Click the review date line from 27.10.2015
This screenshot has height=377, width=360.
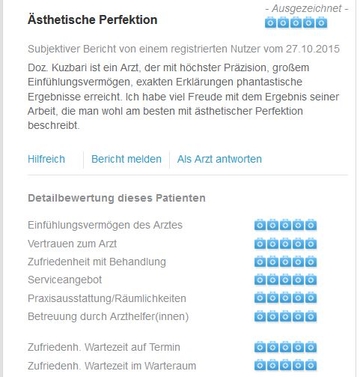[184, 49]
